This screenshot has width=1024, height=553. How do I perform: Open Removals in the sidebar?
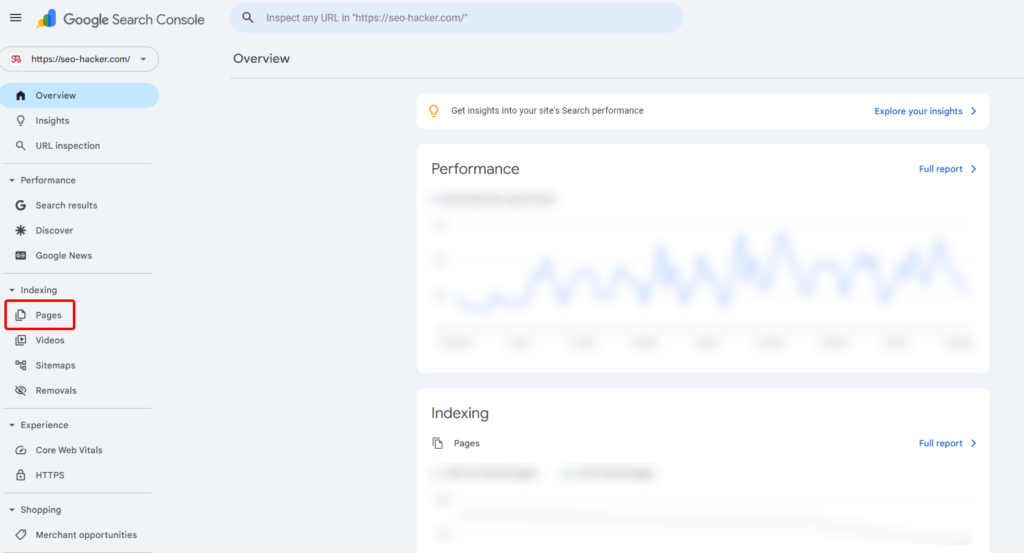pos(56,390)
